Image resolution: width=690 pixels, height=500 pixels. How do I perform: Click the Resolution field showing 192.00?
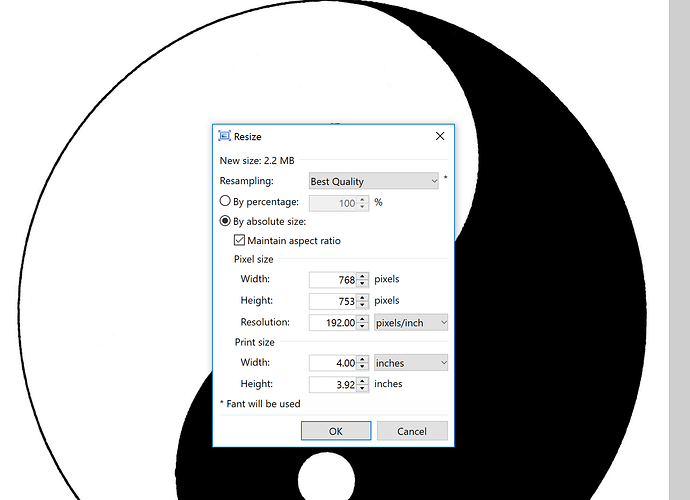[333, 323]
